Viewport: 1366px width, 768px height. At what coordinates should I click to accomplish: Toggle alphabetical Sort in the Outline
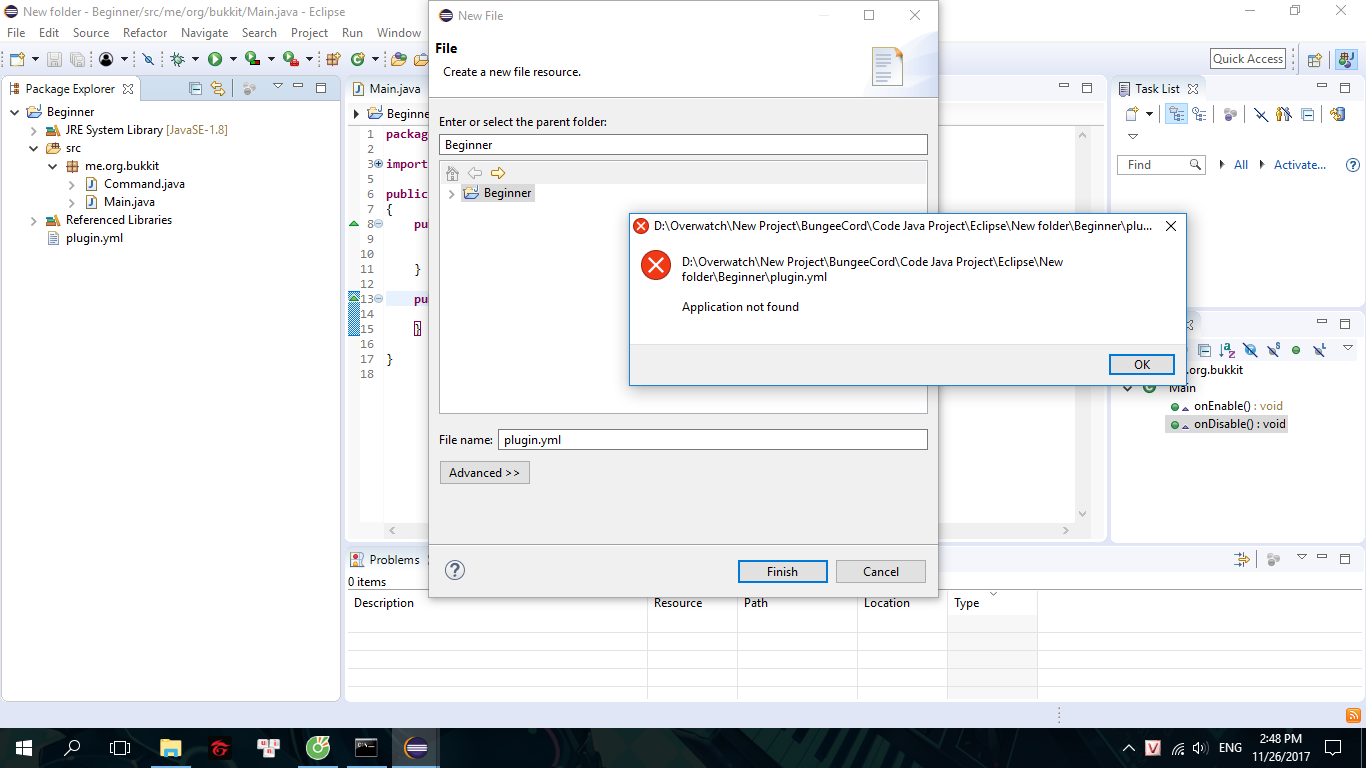1227,350
